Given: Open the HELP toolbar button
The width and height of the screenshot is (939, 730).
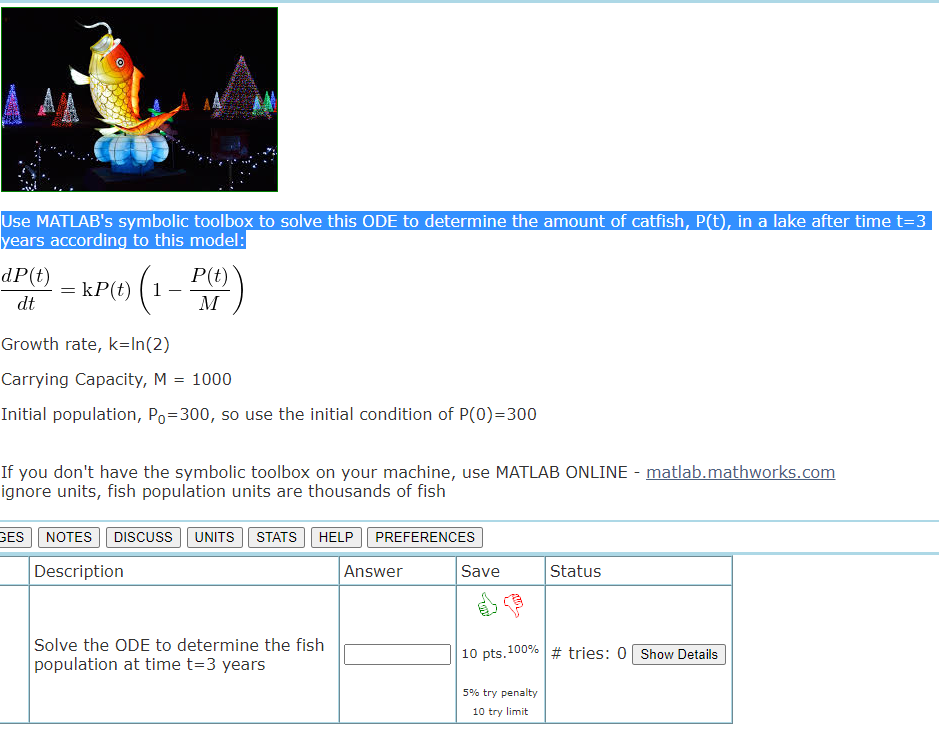Looking at the screenshot, I should [335, 537].
